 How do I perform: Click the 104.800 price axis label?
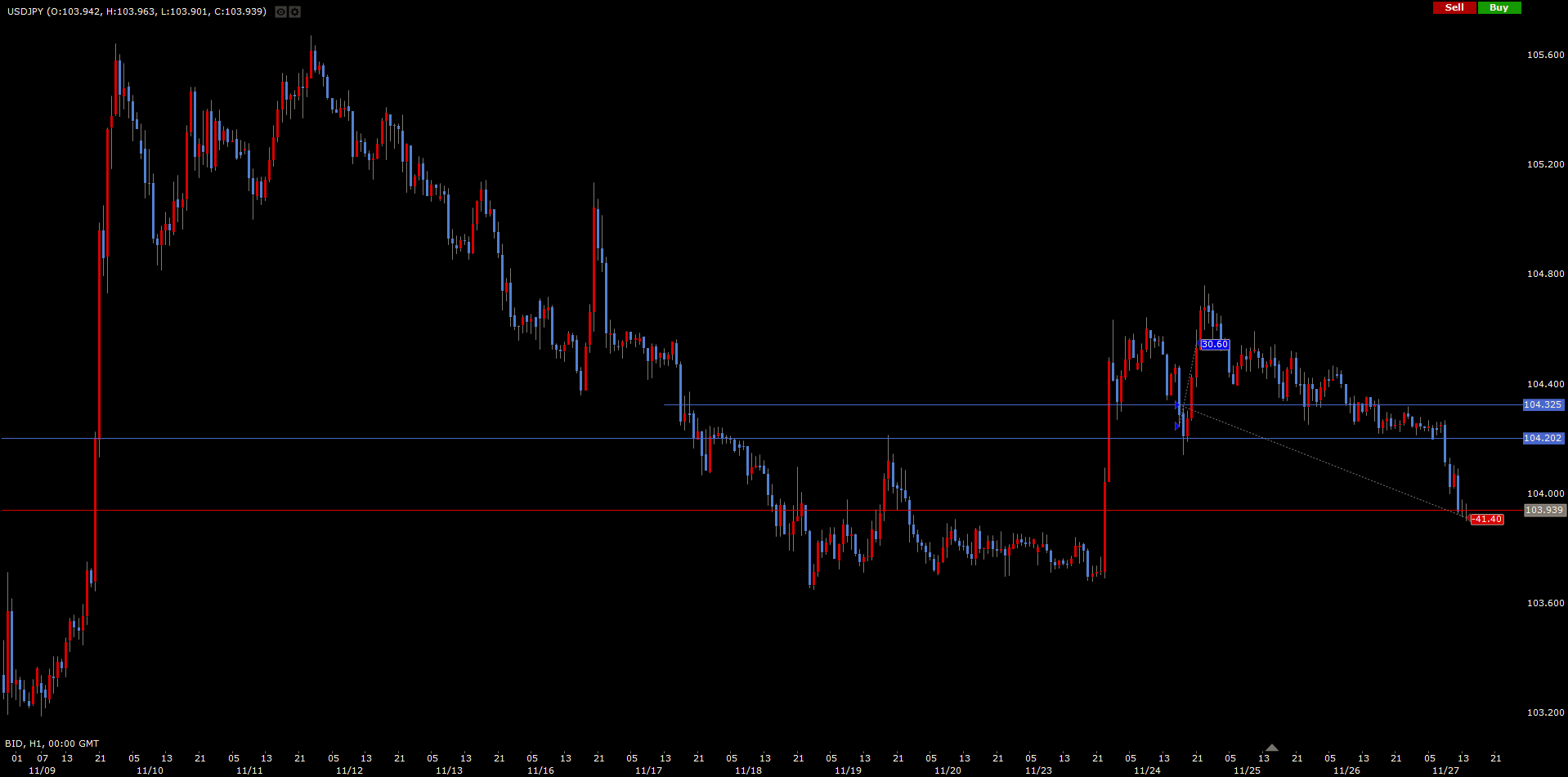pyautogui.click(x=1545, y=275)
